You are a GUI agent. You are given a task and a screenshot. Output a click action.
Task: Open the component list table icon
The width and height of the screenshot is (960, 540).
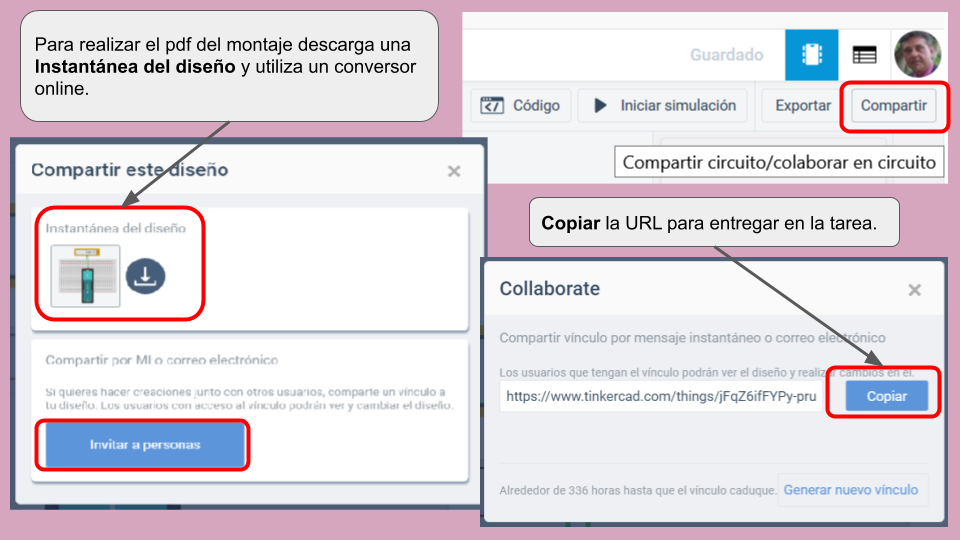click(x=864, y=55)
